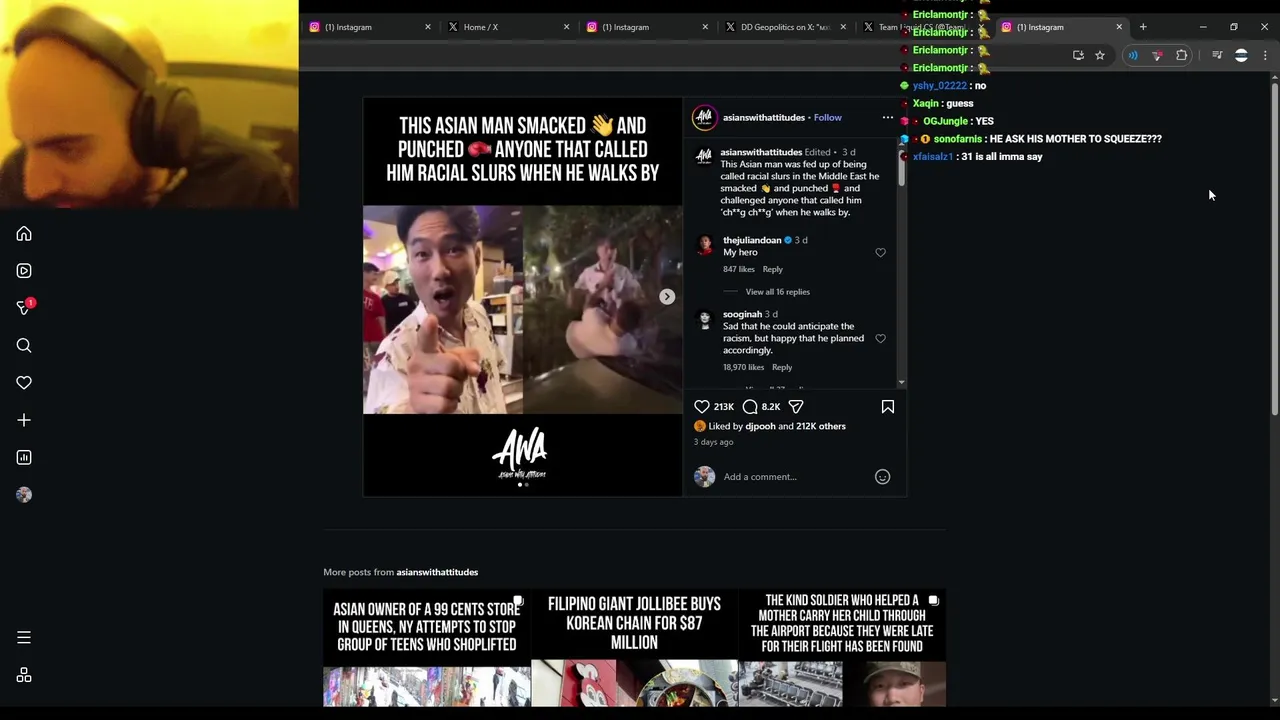Open the commenter avatar beside Add a comment
The image size is (1280, 720).
tap(705, 477)
